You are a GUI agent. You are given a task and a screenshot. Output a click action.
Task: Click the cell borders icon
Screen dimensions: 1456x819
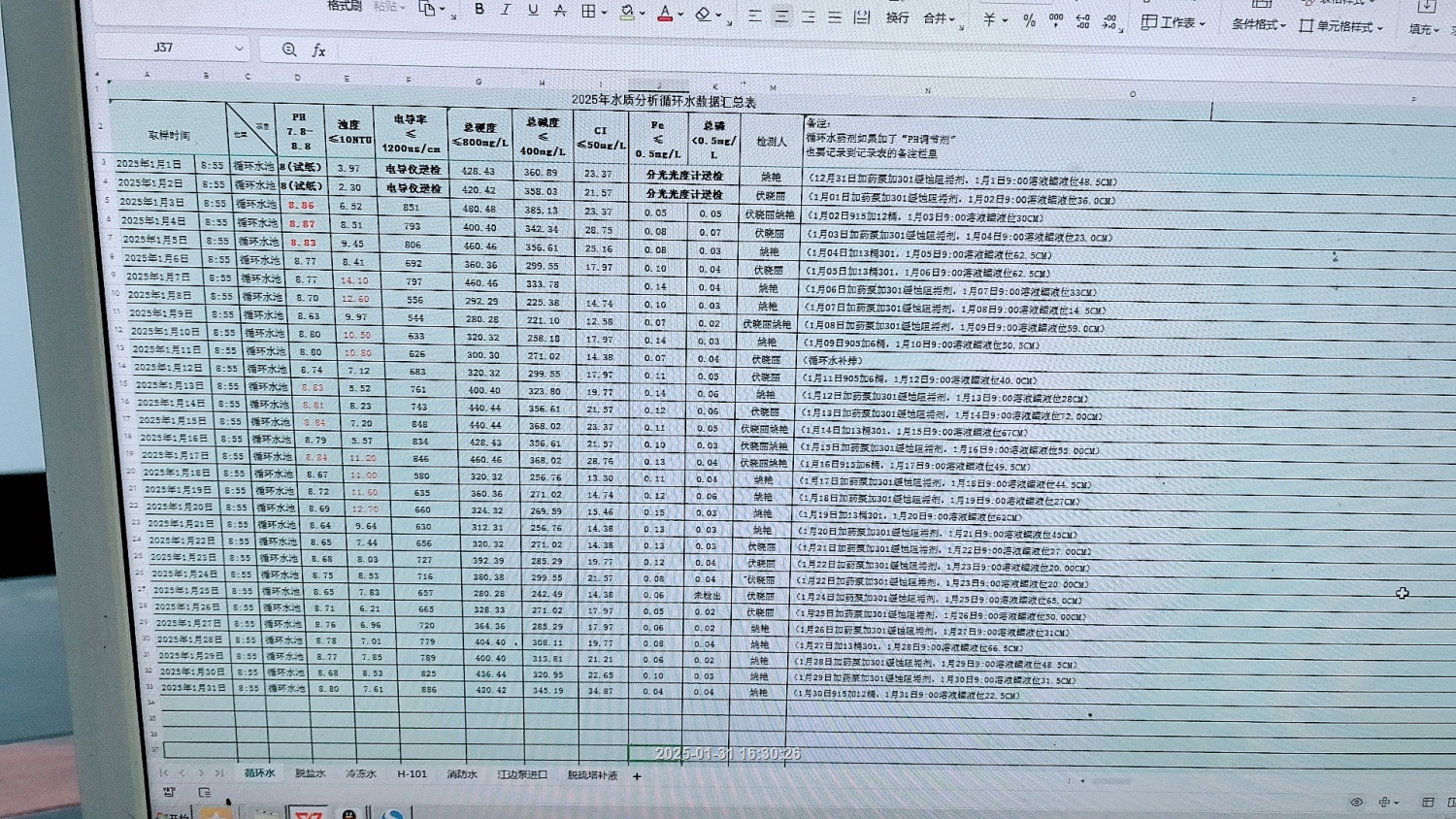[x=588, y=12]
